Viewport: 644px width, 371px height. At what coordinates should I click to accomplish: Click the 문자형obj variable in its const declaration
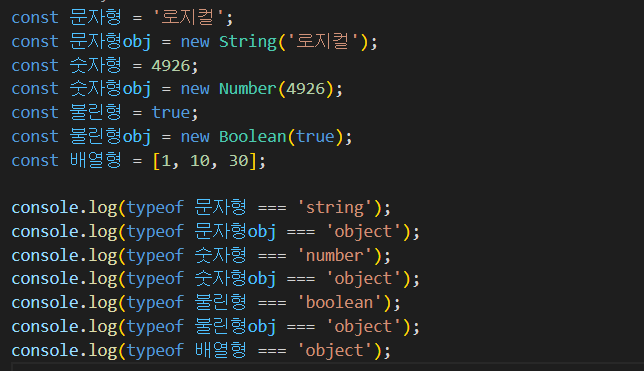(x=110, y=41)
